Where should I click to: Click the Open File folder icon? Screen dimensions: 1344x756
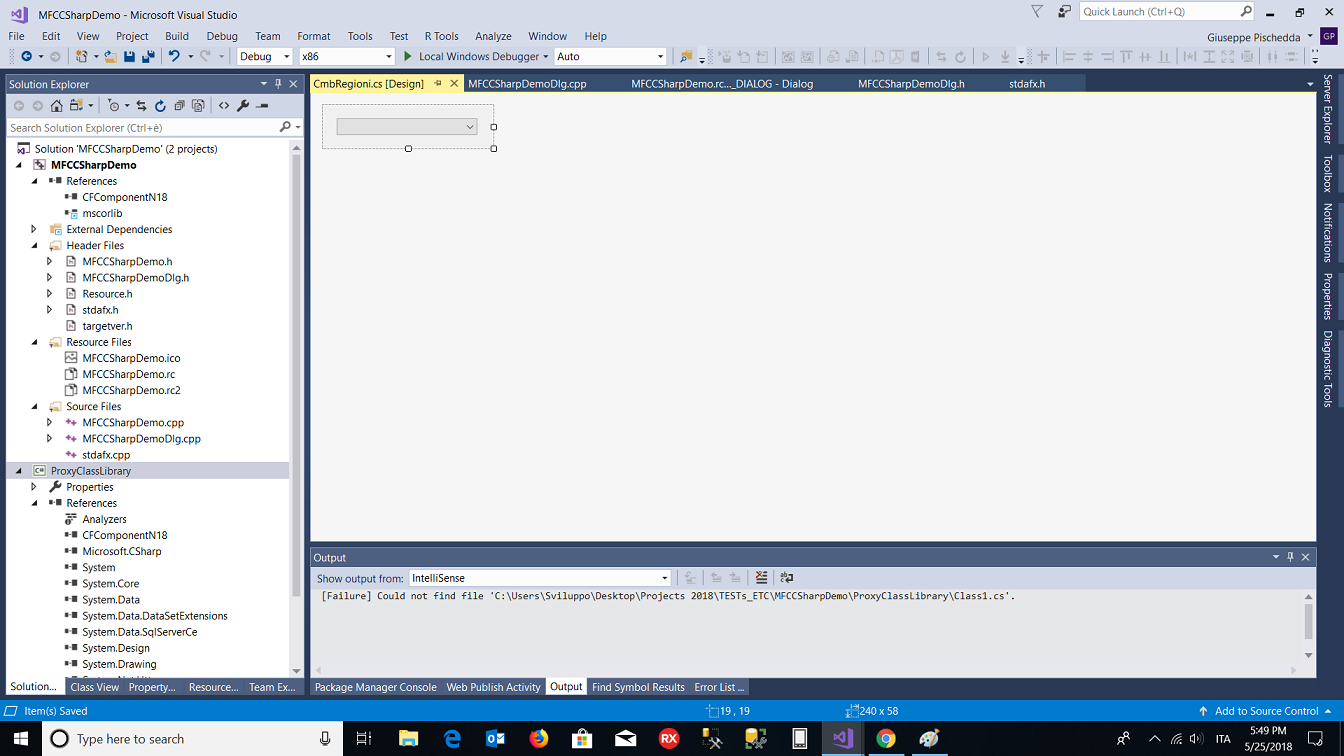pos(111,57)
